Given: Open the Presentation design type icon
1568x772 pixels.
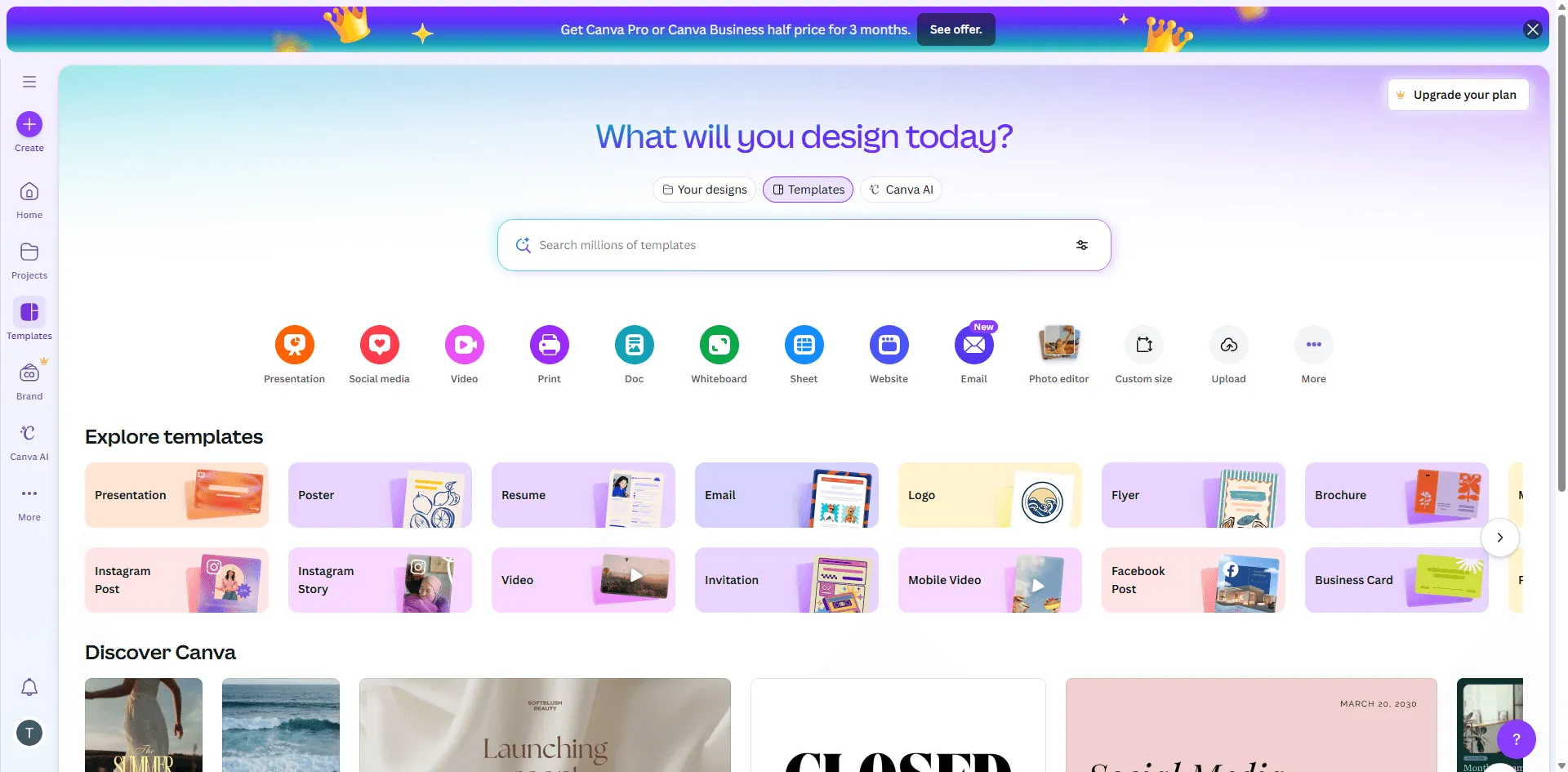Looking at the screenshot, I should tap(295, 345).
